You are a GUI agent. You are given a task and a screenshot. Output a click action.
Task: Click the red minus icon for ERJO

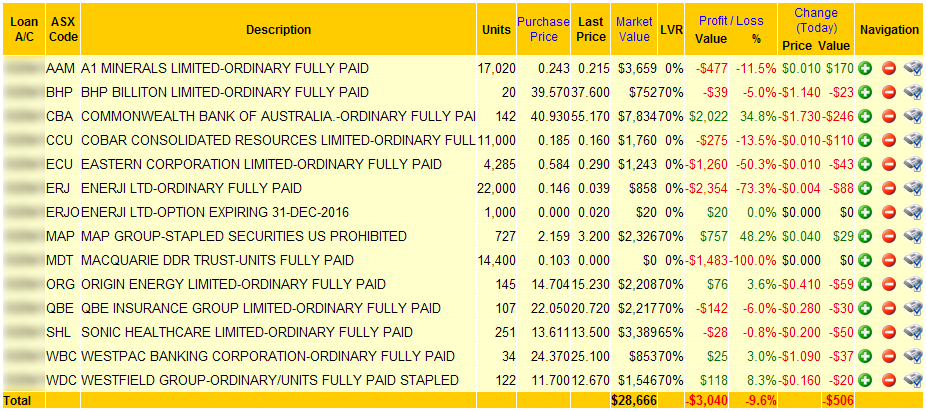pyautogui.click(x=889, y=212)
